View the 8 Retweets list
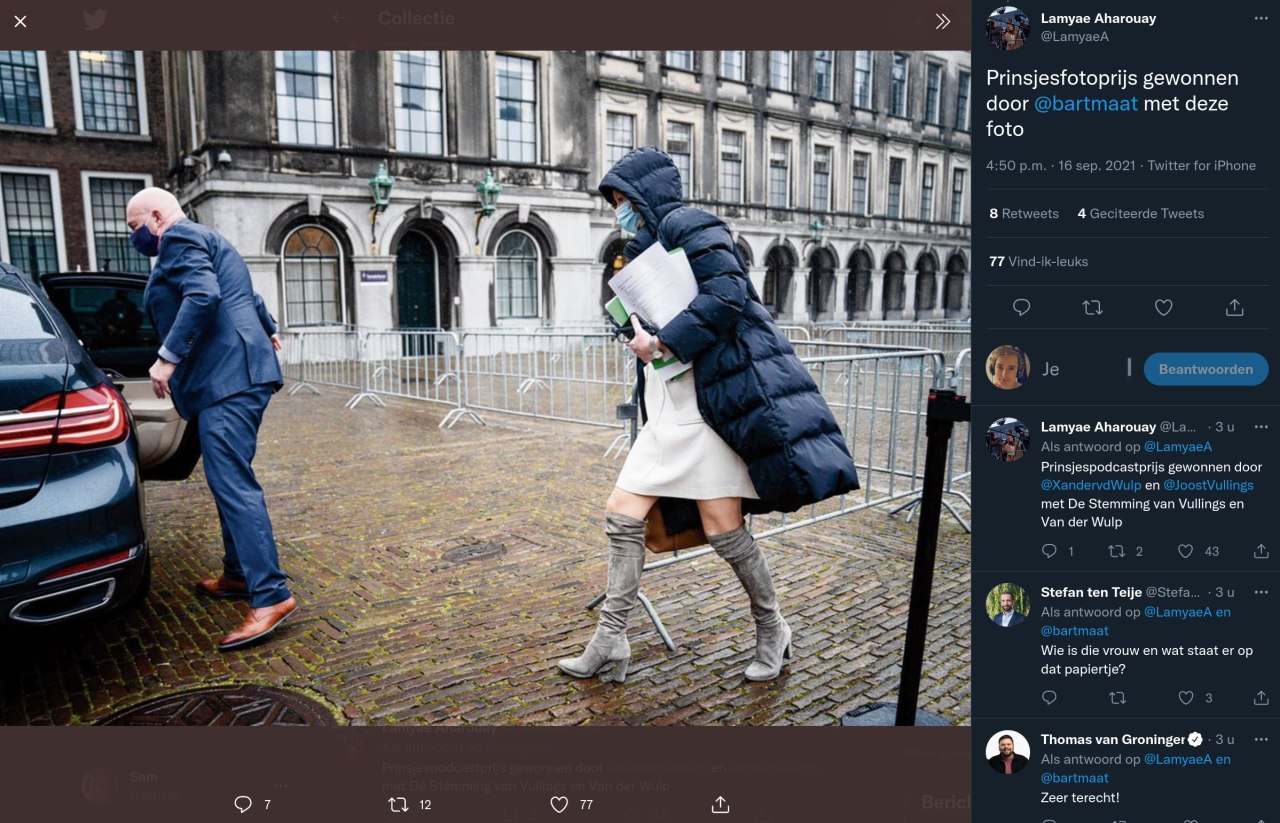 click(1024, 214)
